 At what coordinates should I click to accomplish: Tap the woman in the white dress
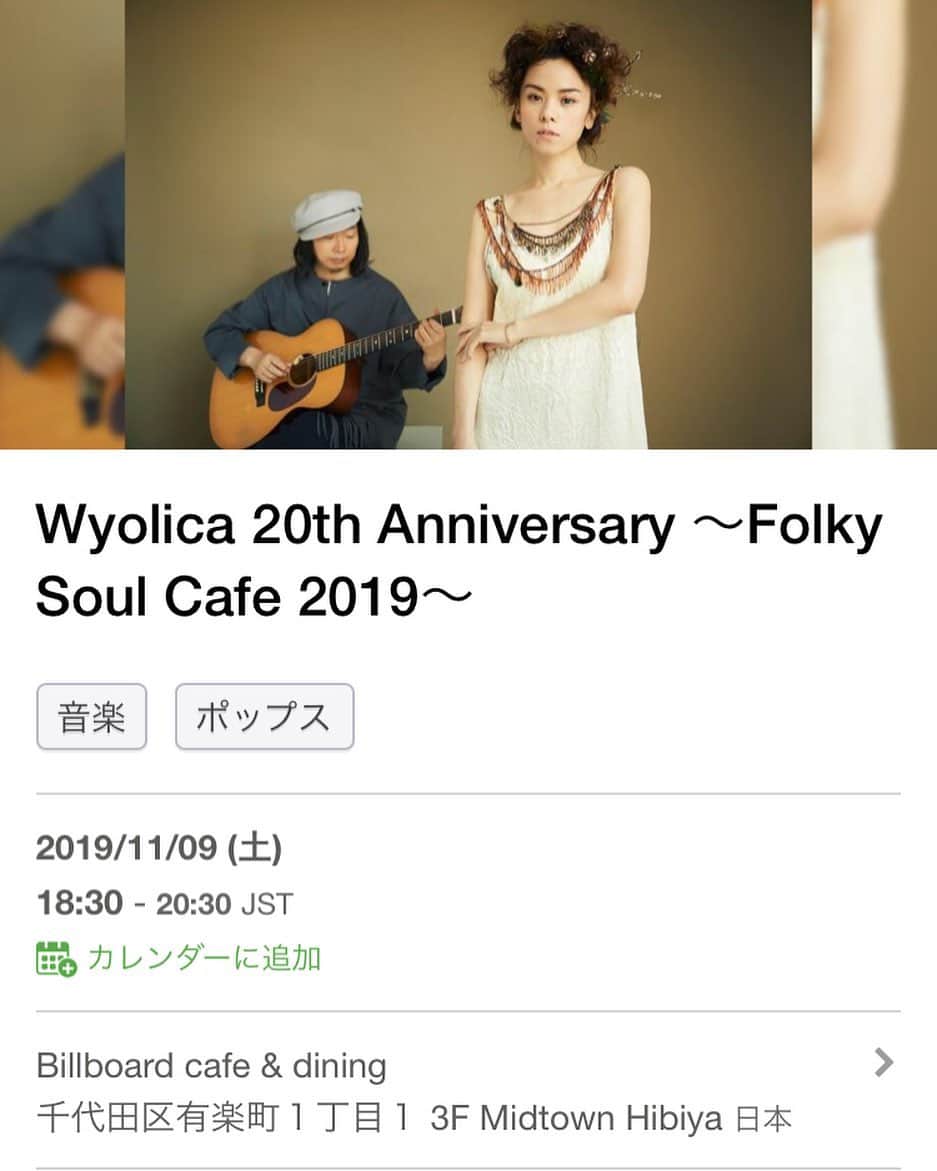click(556, 239)
